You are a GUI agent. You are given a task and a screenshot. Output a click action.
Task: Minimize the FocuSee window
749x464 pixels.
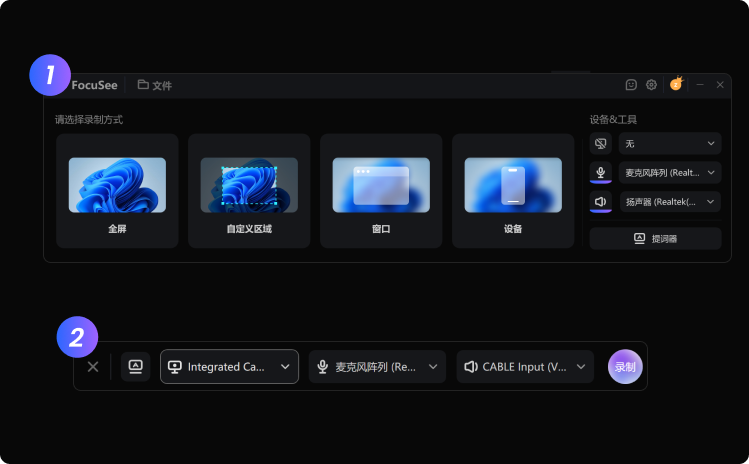click(x=700, y=85)
